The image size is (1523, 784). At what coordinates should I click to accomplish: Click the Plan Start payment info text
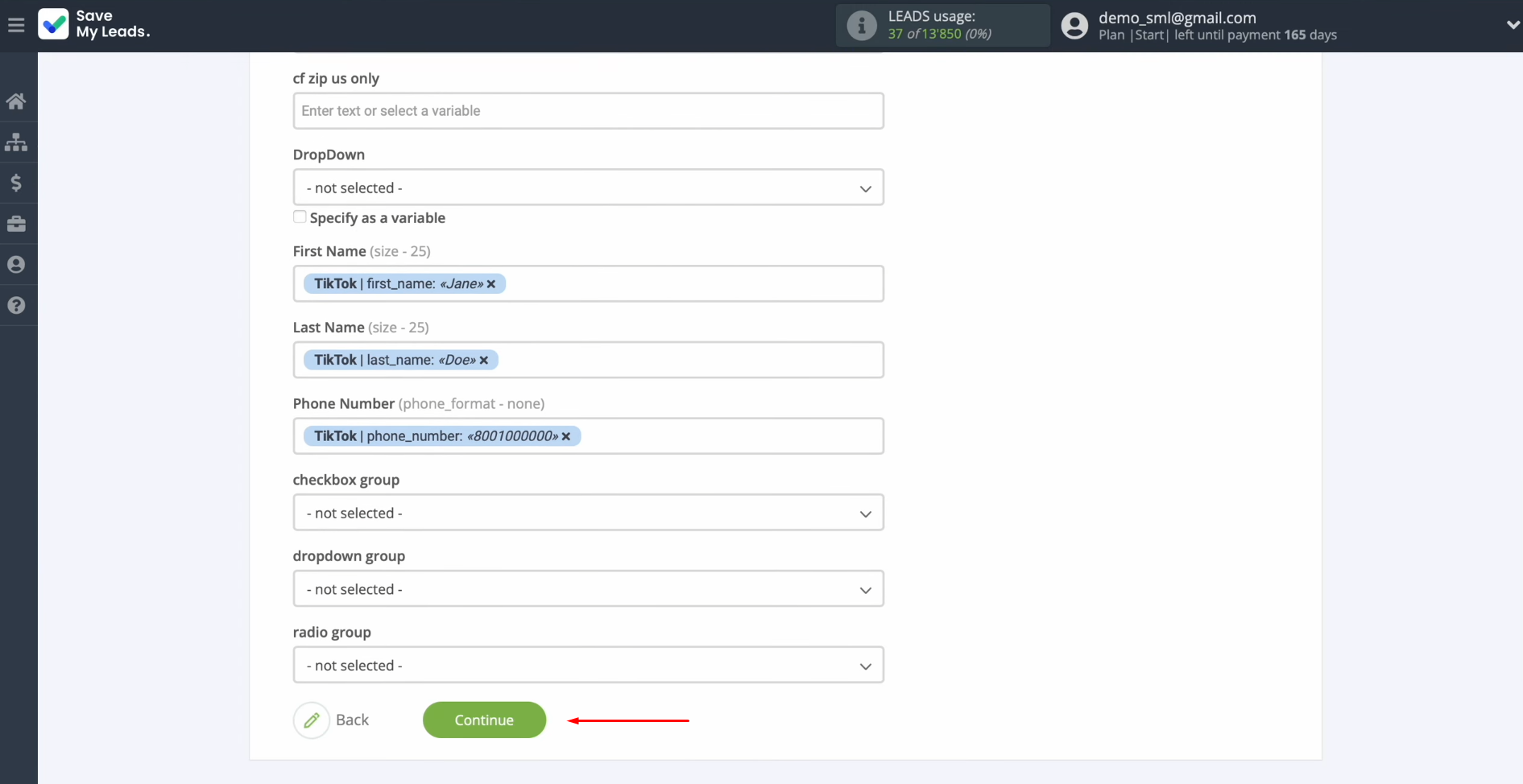tap(1217, 35)
